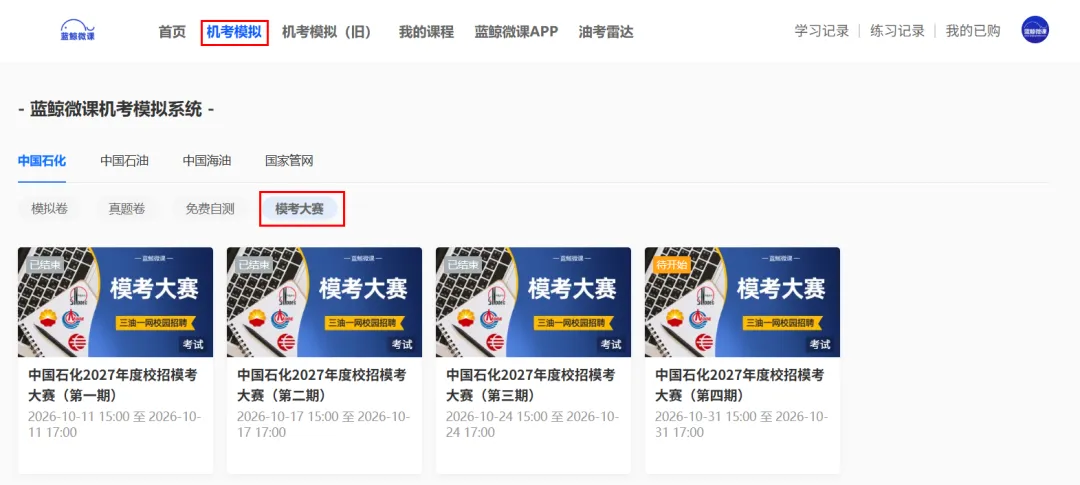This screenshot has height=485, width=1080.
Task: Click title 中国石化2027年度校招模考大赛（第一期）
Action: point(113,385)
